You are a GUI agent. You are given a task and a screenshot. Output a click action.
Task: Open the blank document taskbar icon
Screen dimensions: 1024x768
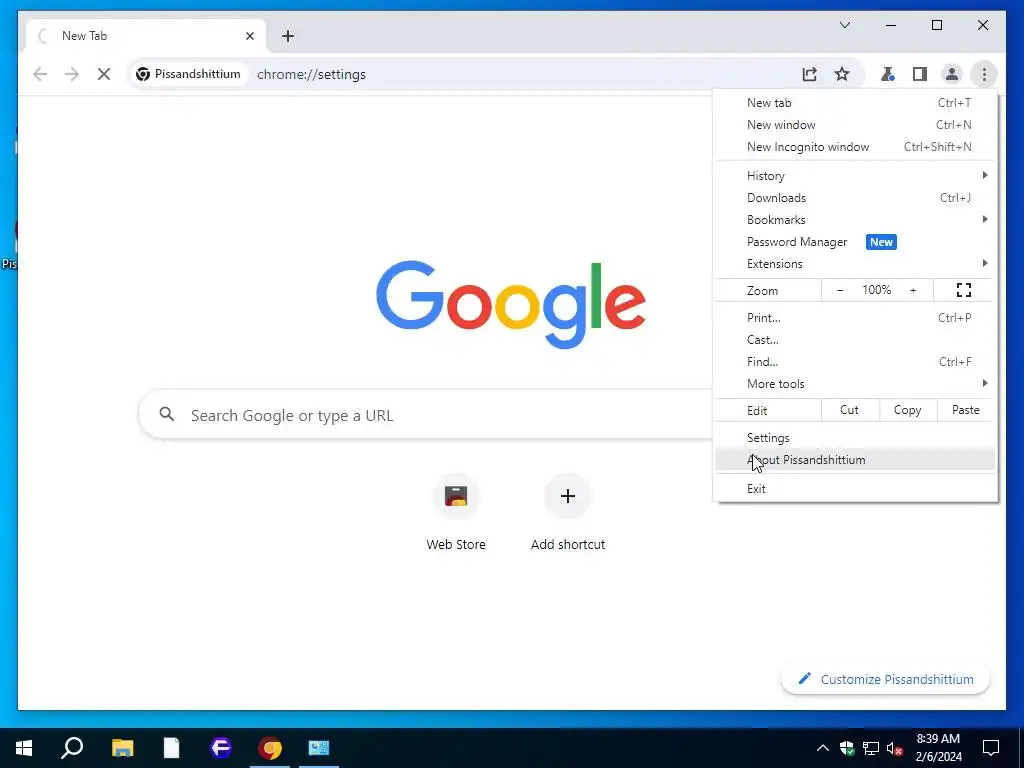171,748
